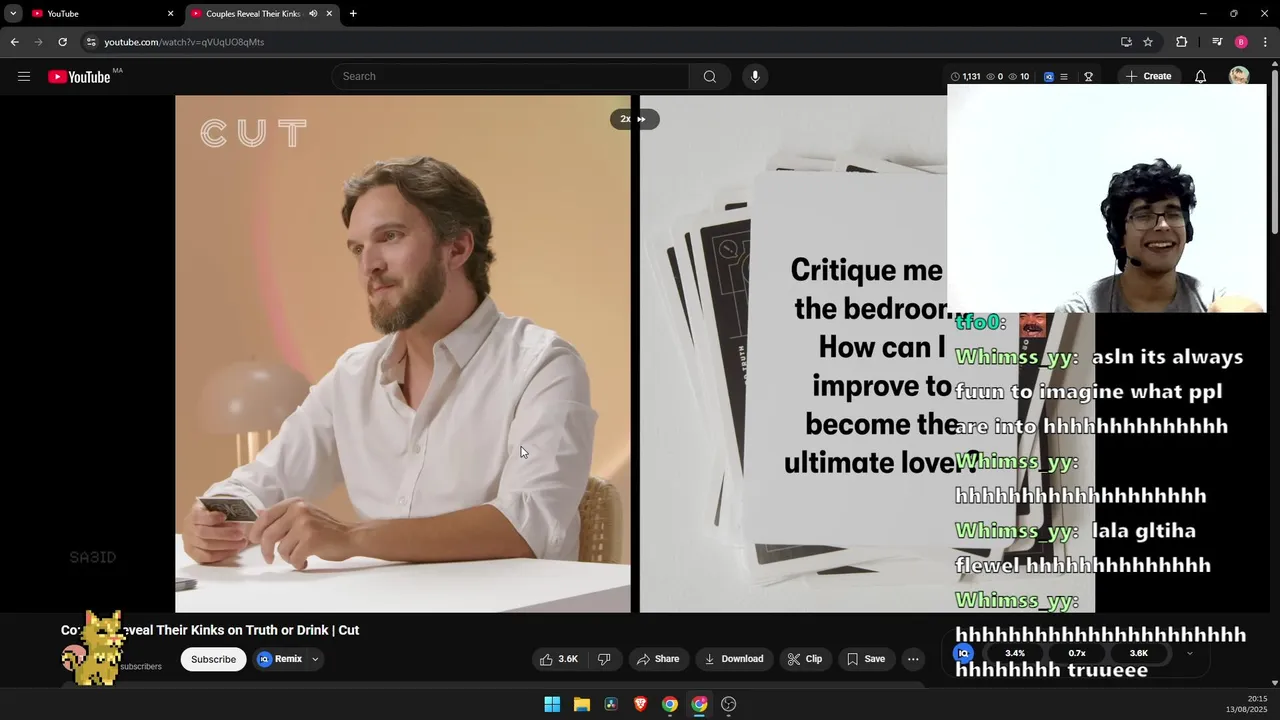Image resolution: width=1280 pixels, height=720 pixels.
Task: Reload the current page
Action: pyautogui.click(x=62, y=42)
